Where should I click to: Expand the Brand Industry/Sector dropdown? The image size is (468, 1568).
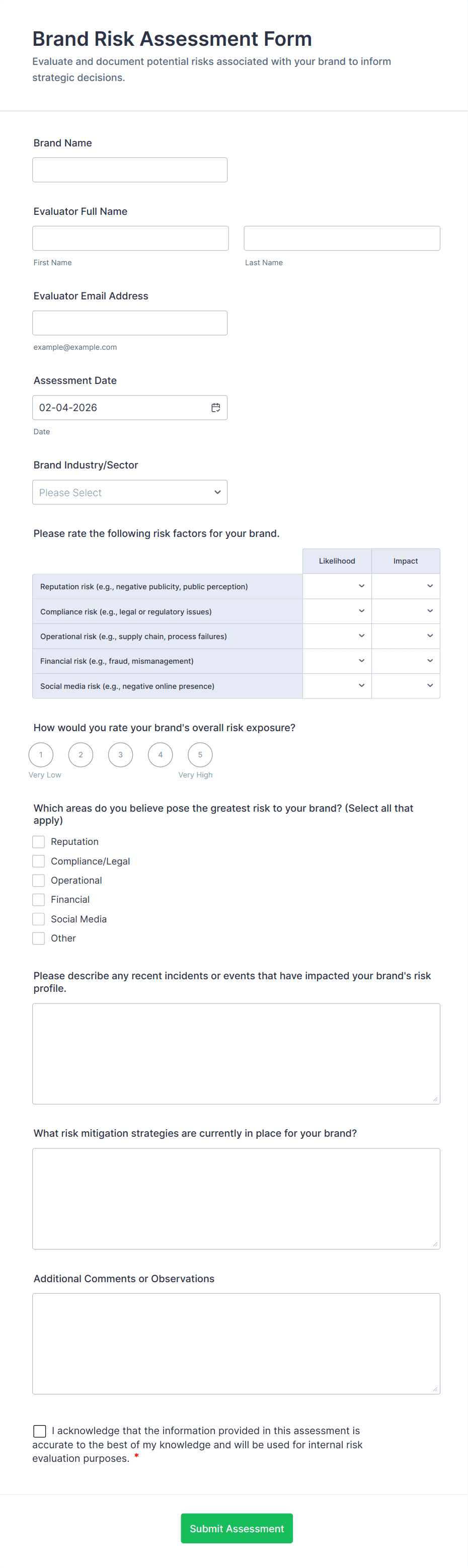[x=130, y=493]
